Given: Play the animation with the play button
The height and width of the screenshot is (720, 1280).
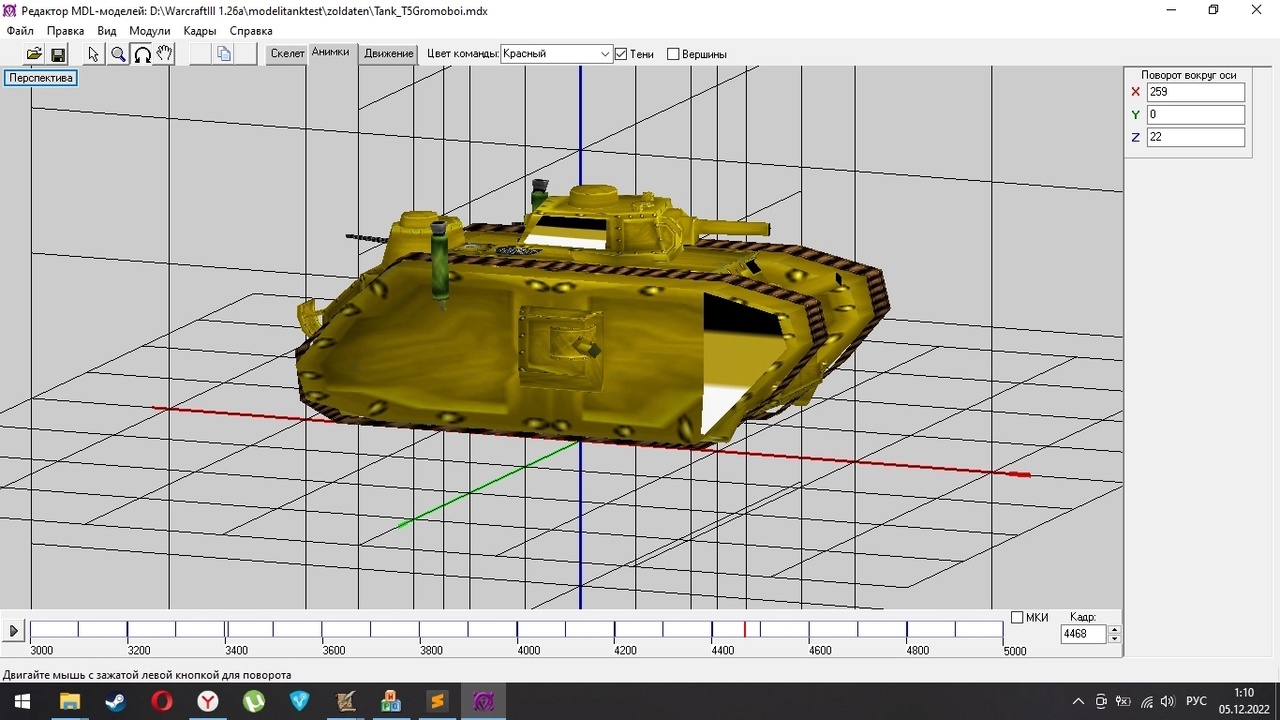Looking at the screenshot, I should click(x=14, y=631).
